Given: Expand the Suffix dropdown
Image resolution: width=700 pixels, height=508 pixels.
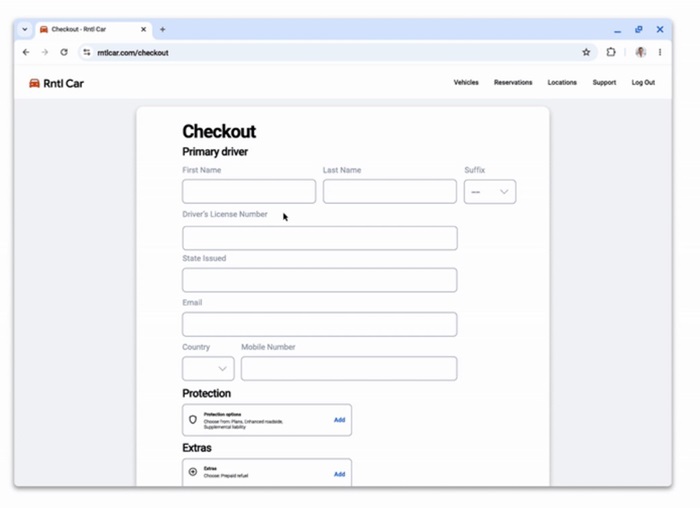Looking at the screenshot, I should coord(490,192).
